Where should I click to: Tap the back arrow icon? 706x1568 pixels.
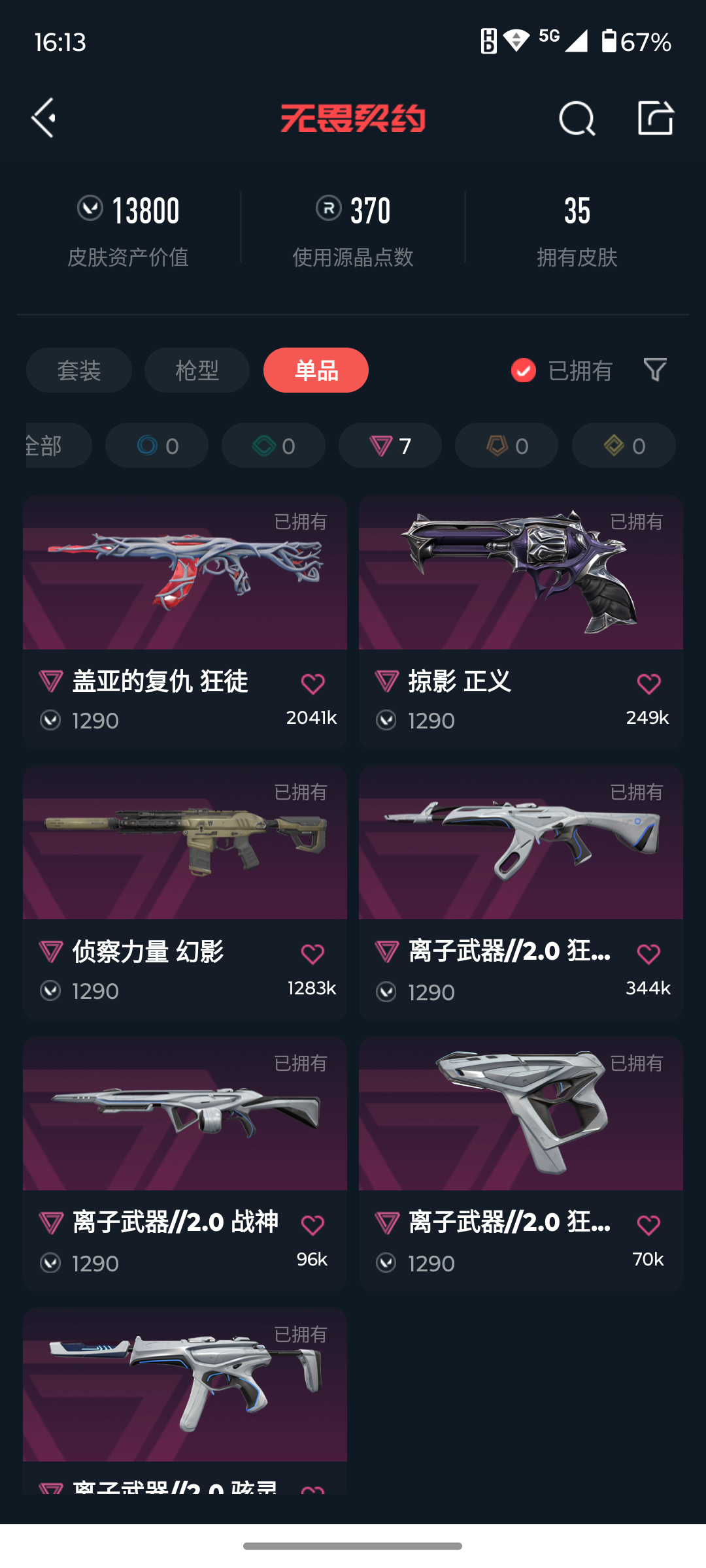(x=43, y=118)
